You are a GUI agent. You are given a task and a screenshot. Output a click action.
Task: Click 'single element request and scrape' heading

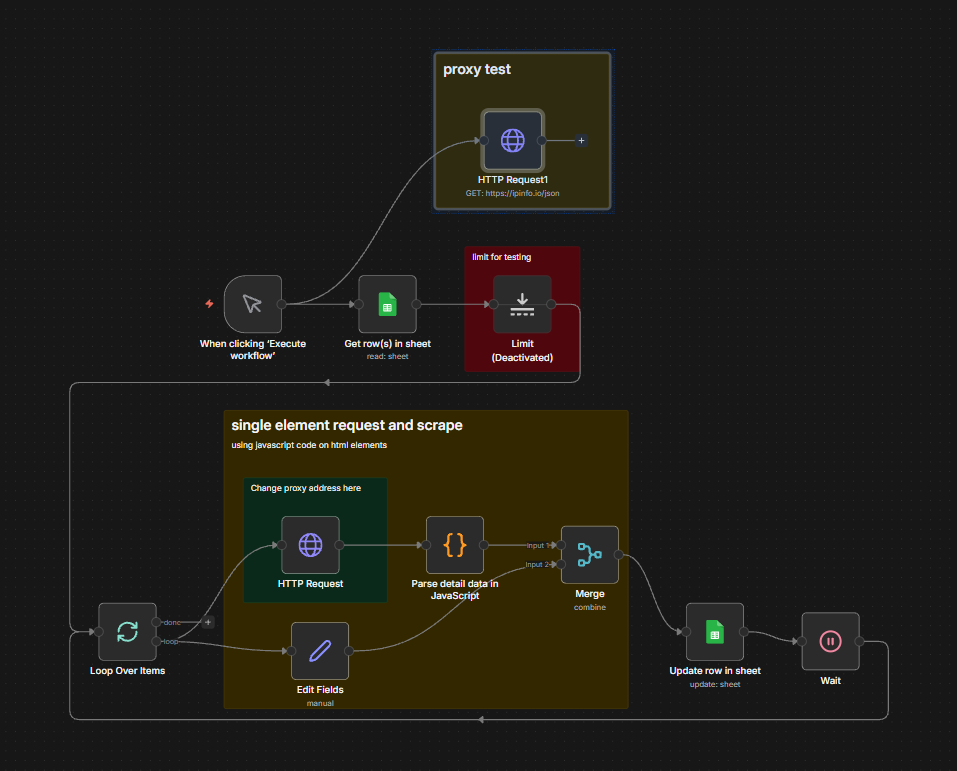pos(347,425)
